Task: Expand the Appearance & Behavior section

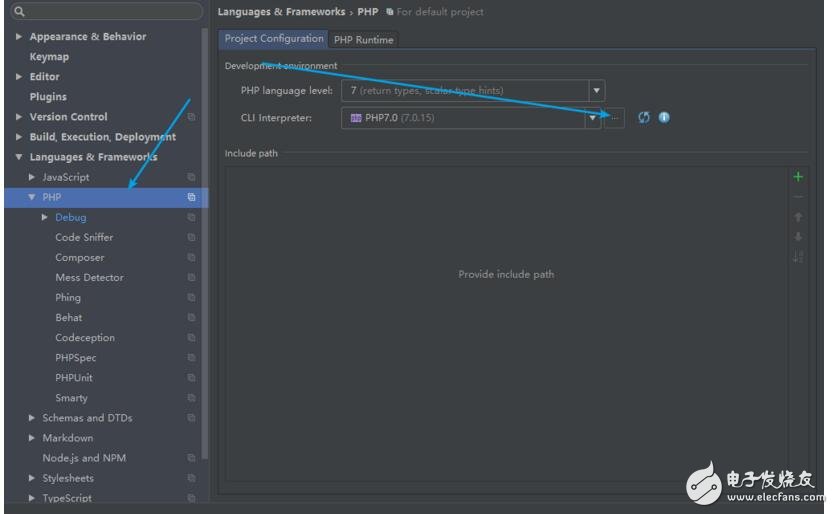Action: pos(19,37)
